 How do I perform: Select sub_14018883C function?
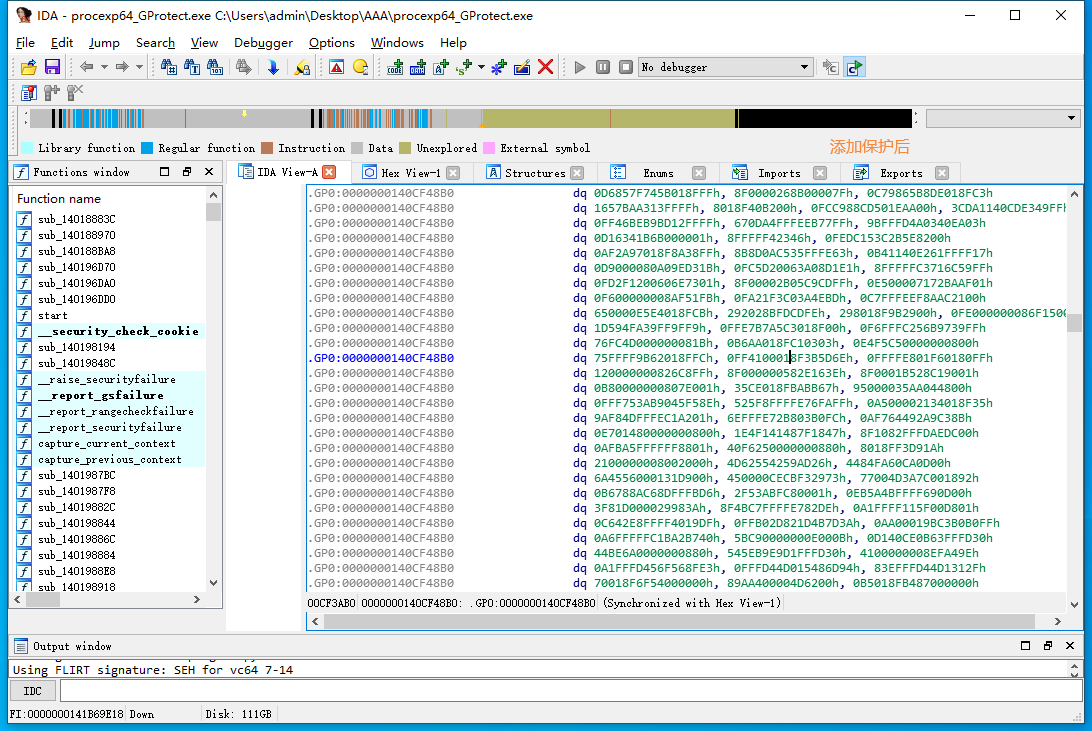(x=77, y=219)
